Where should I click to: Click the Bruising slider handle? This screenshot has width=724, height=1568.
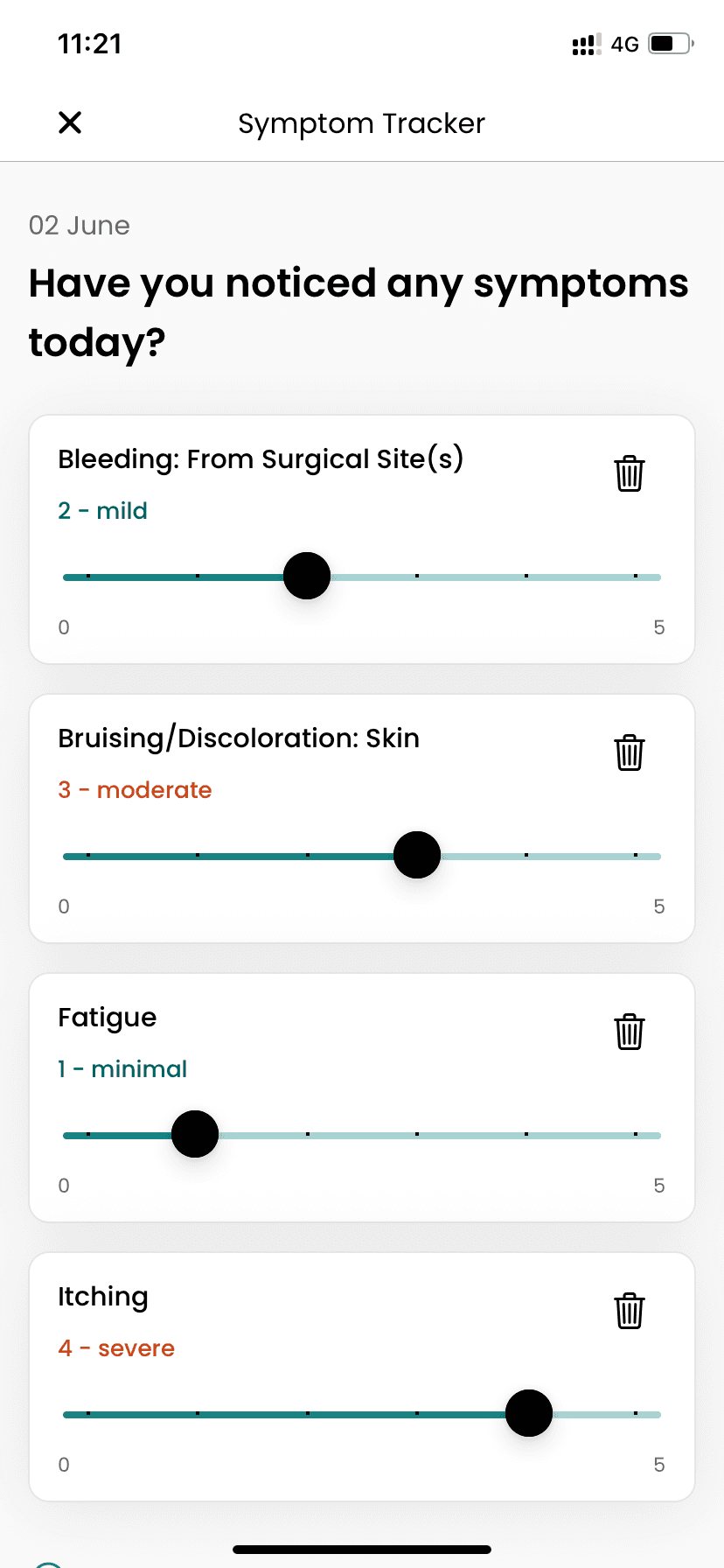click(417, 855)
